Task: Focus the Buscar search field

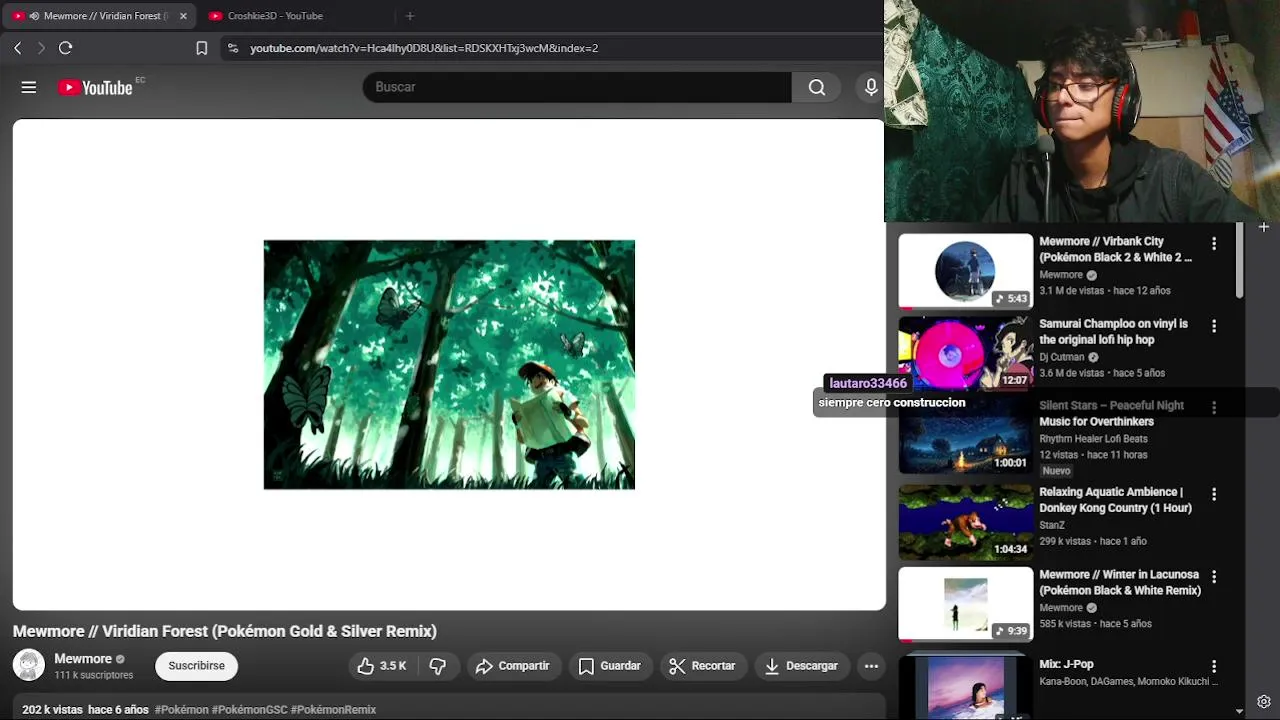Action: point(577,87)
